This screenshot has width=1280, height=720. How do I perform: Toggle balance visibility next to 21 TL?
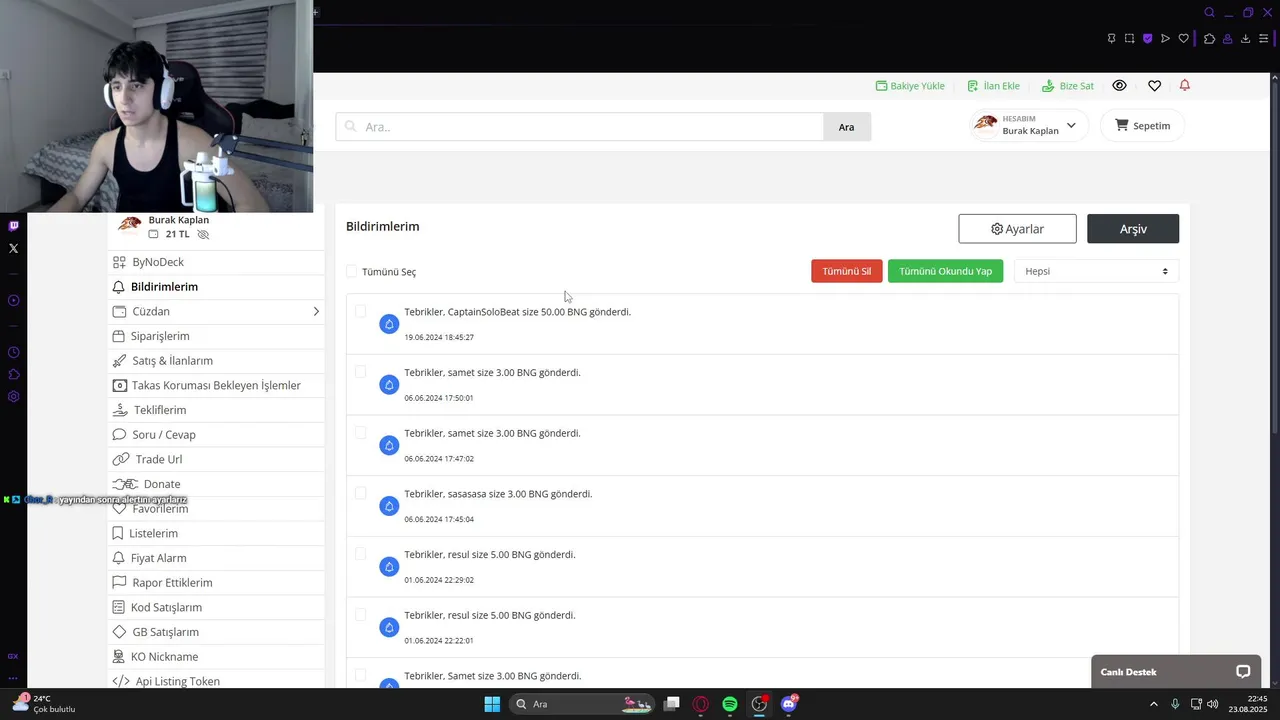tap(203, 234)
